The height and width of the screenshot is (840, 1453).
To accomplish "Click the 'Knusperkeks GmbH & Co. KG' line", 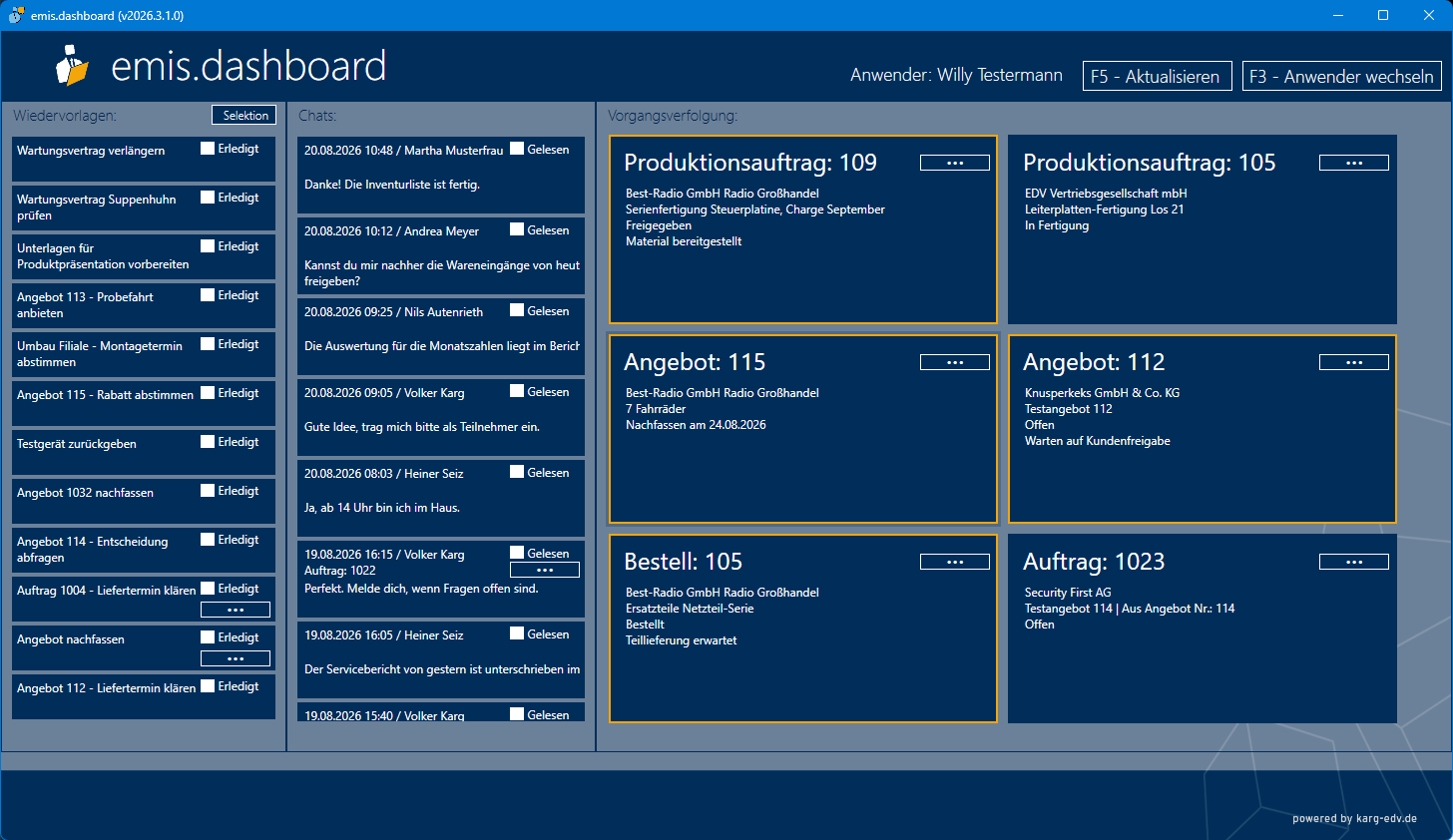I will (x=1102, y=393).
